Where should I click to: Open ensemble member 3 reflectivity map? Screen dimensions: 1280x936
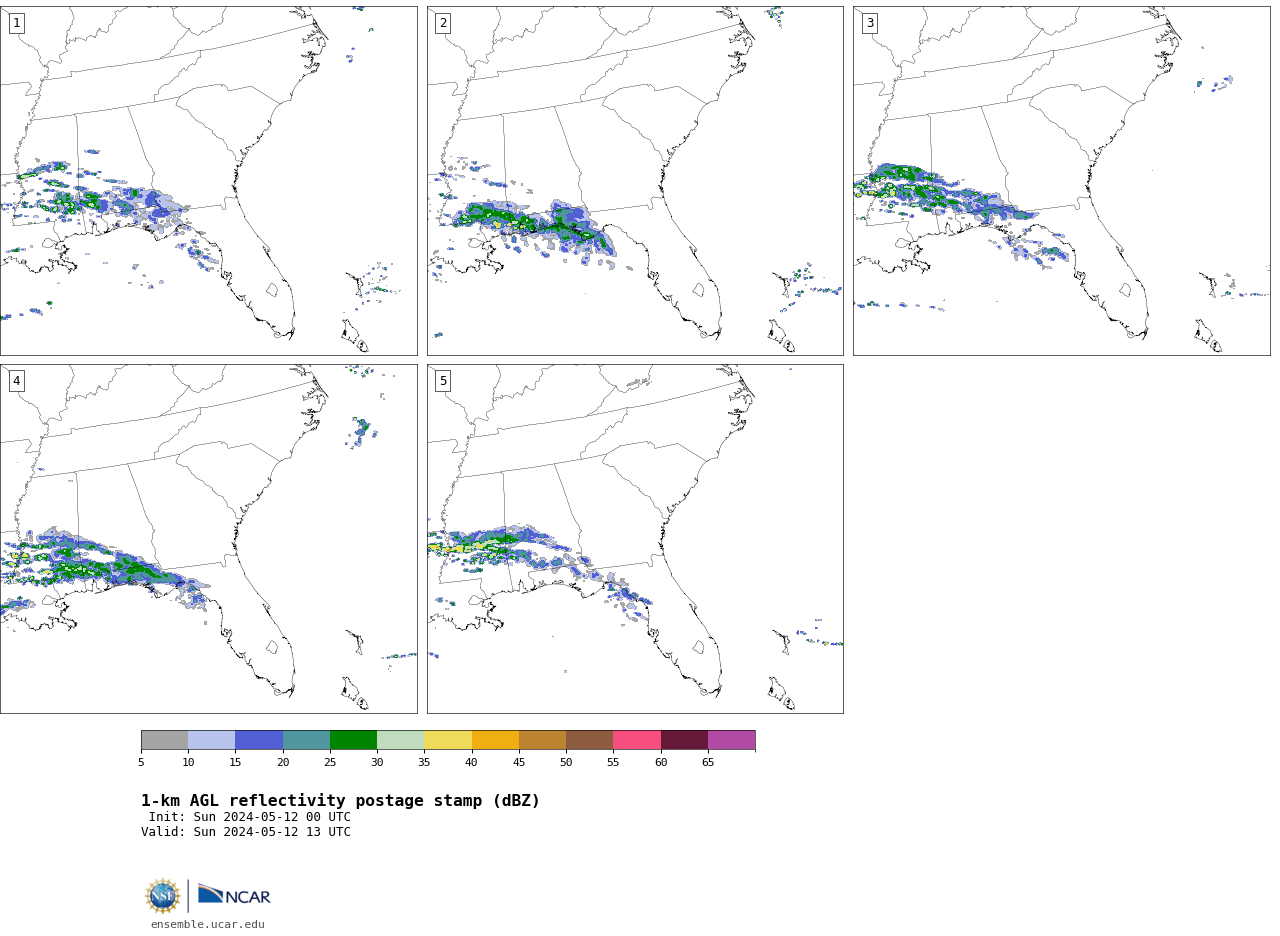coord(1062,181)
